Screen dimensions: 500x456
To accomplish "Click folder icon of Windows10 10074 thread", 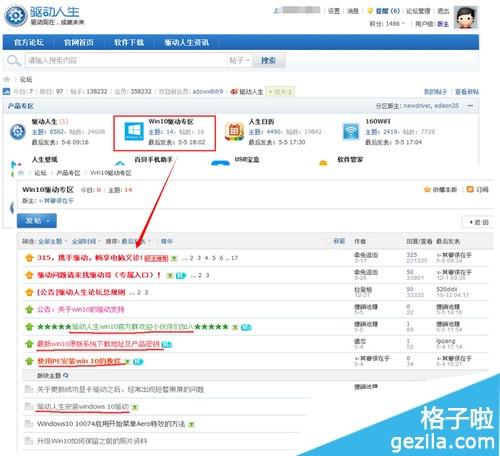I will coord(29,424).
